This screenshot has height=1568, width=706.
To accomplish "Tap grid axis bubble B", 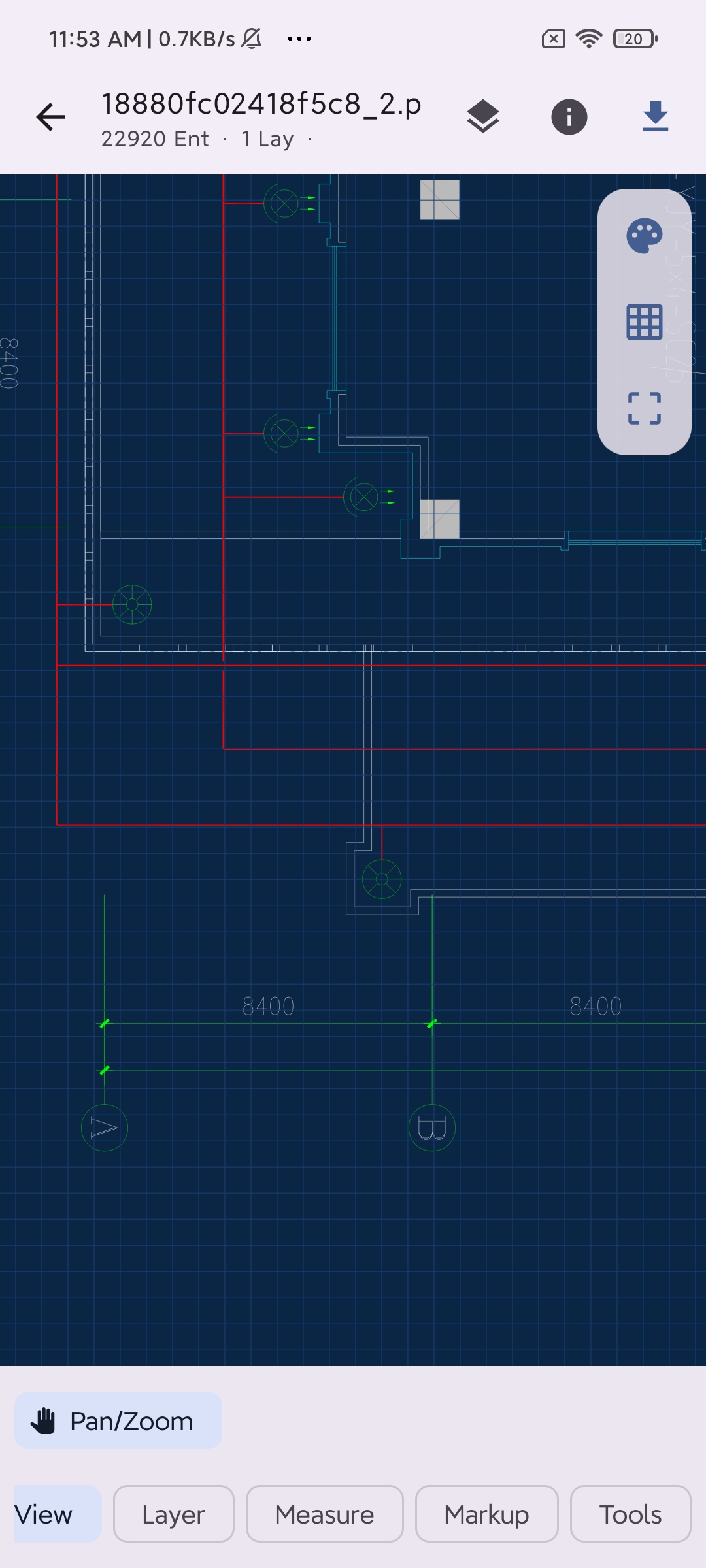I will tap(432, 1128).
